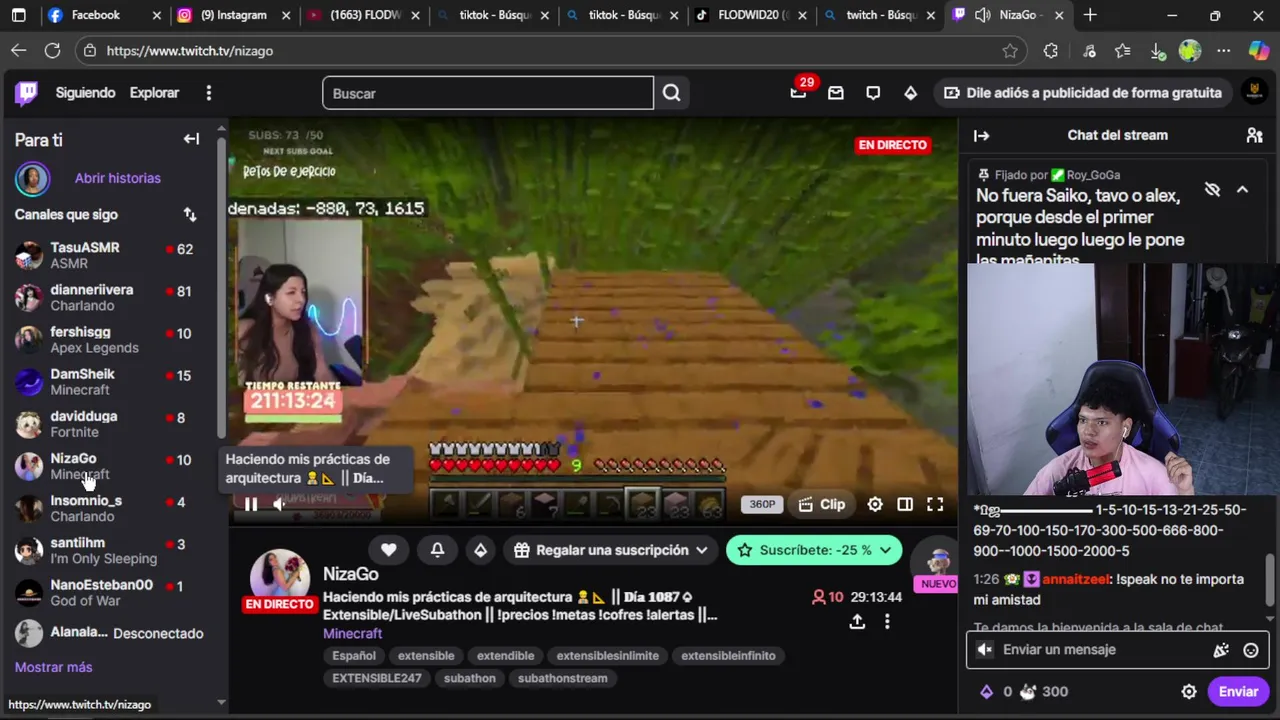Click the 360P quality badge
This screenshot has height=720, width=1280.
tap(762, 504)
